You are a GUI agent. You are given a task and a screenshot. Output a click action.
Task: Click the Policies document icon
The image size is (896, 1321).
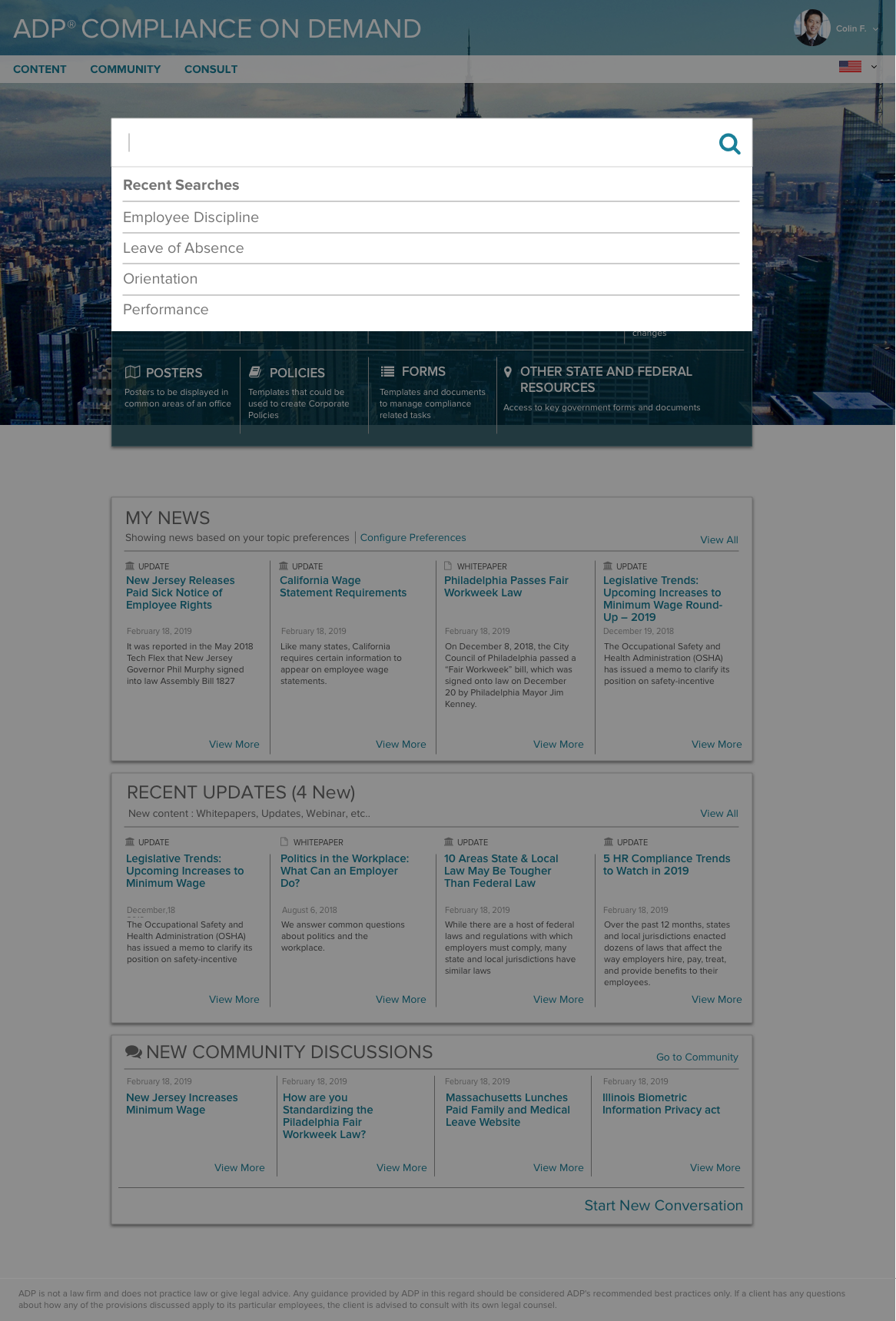[x=255, y=372]
